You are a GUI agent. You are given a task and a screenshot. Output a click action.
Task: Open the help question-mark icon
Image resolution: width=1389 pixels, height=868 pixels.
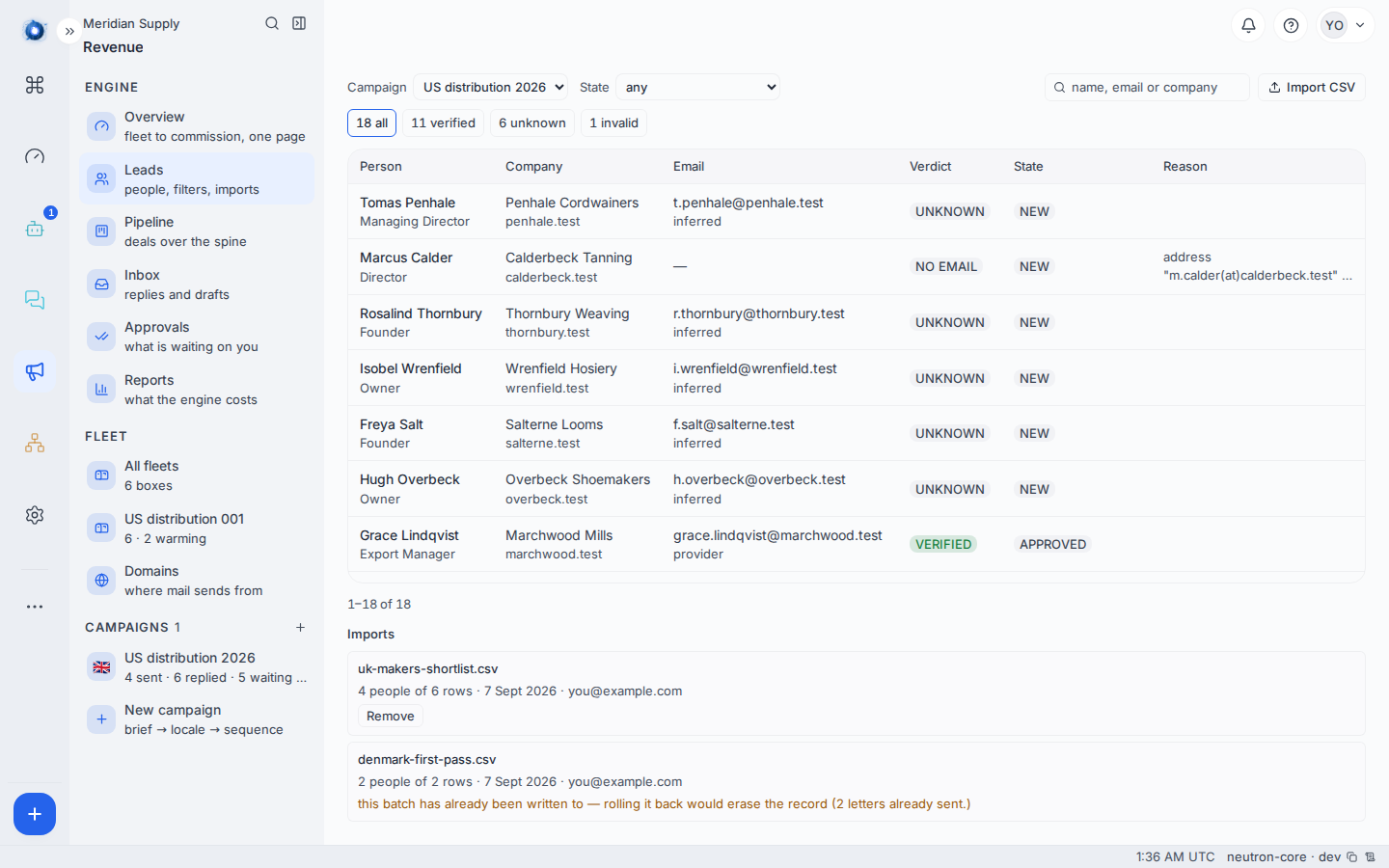click(x=1291, y=25)
